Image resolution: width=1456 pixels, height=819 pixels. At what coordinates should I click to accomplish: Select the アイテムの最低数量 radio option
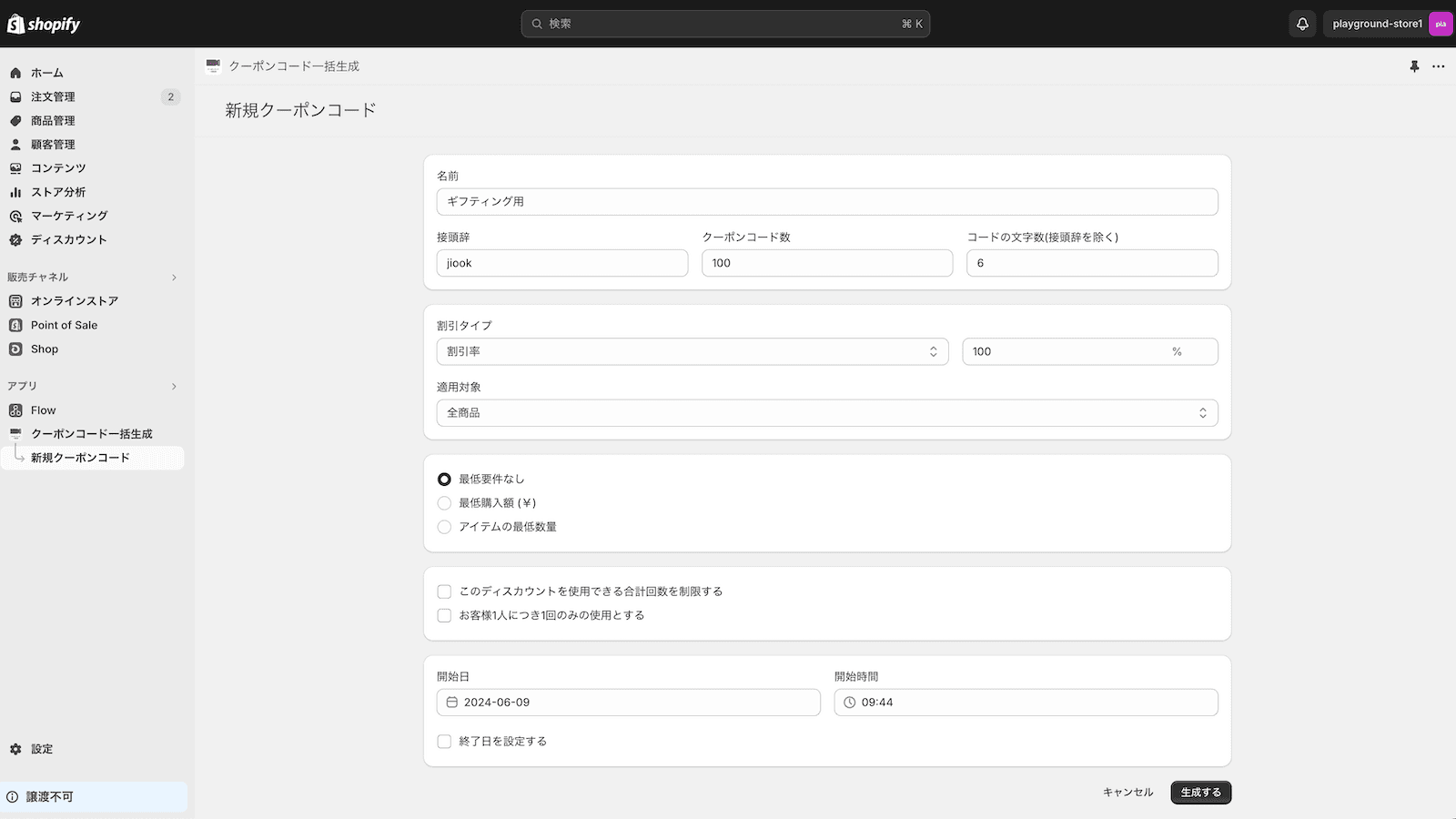point(444,527)
